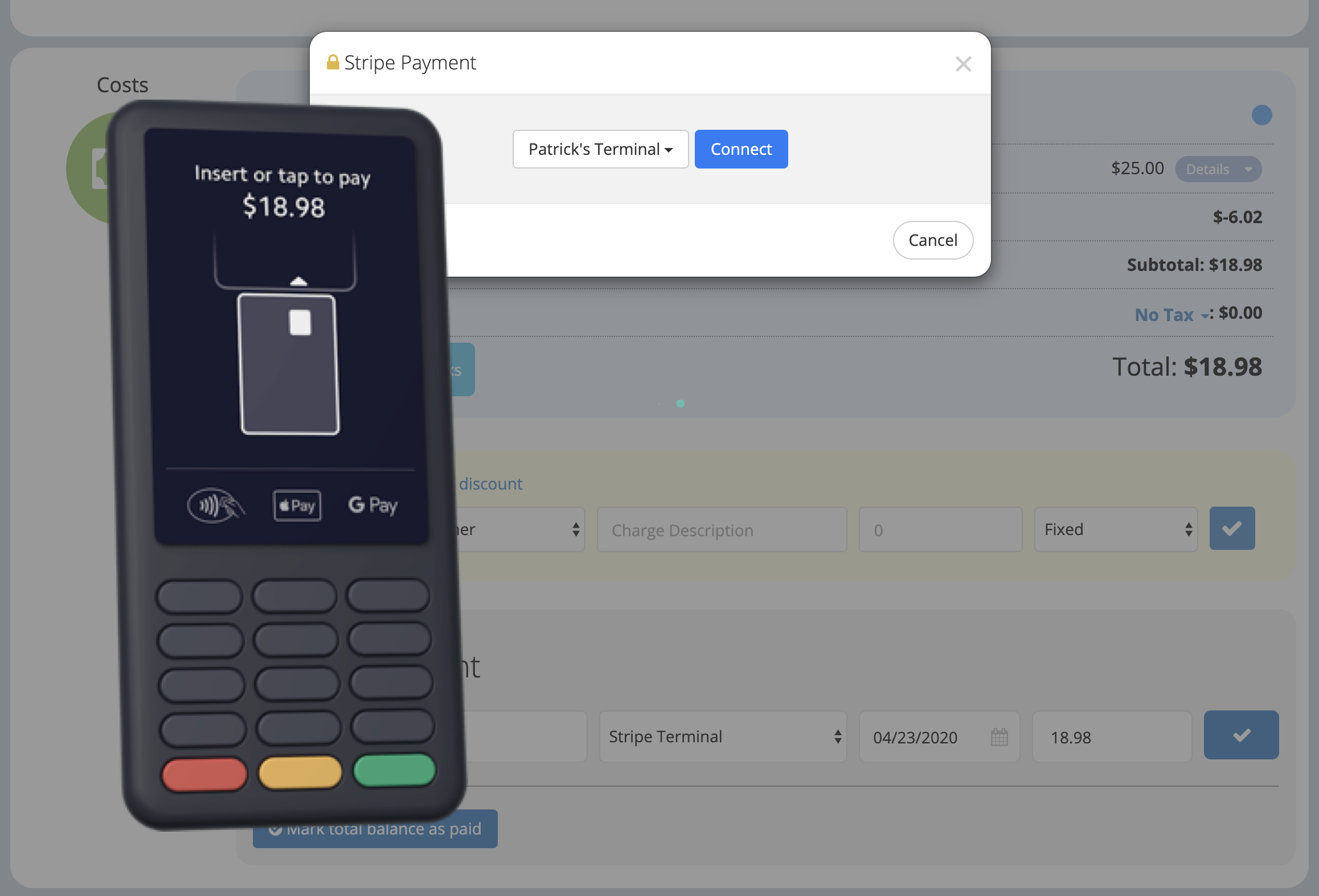The image size is (1319, 896).
Task: Submit payment with the checkmark button beside 18.98
Action: click(1241, 735)
